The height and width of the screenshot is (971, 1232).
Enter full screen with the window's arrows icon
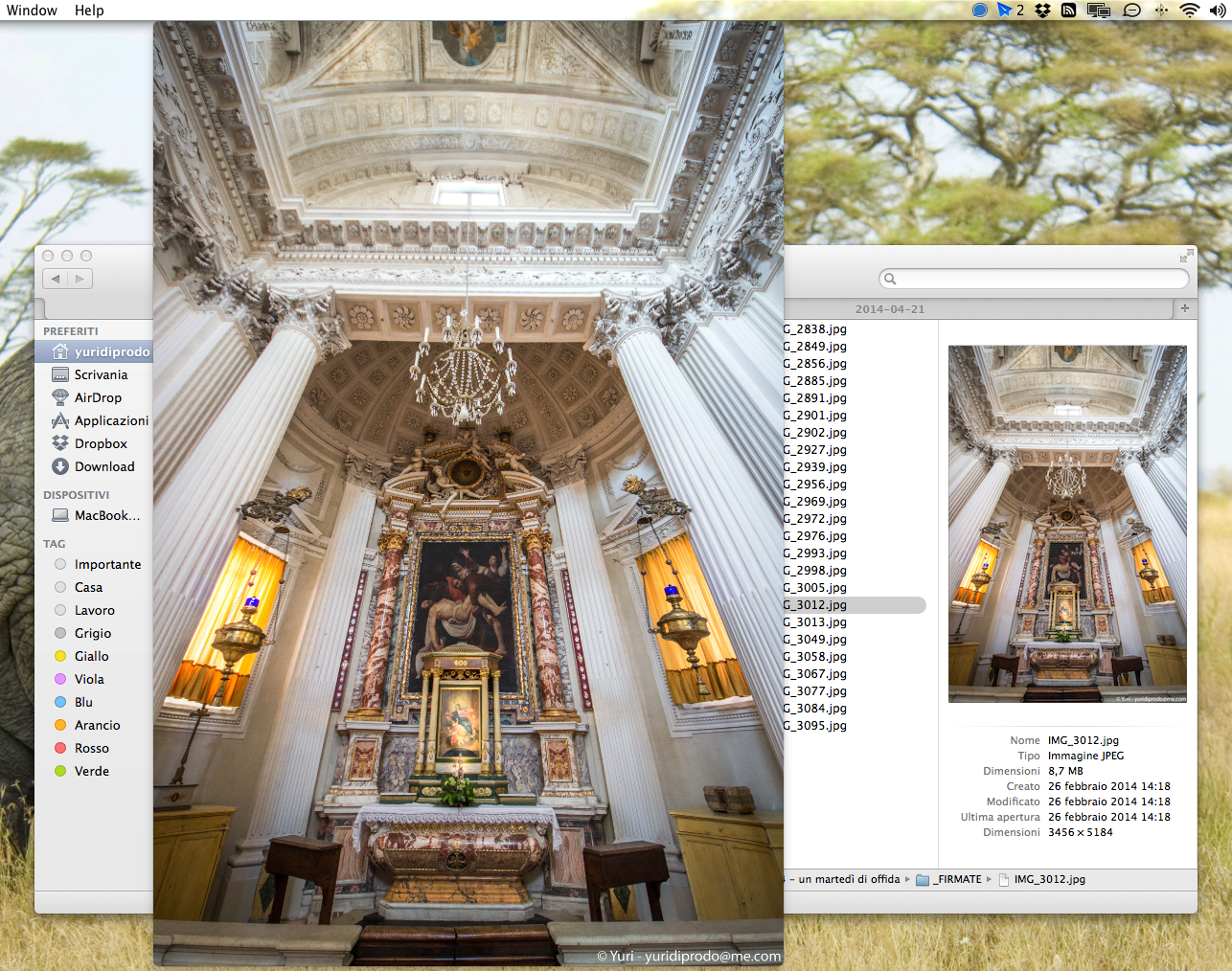(x=1186, y=256)
